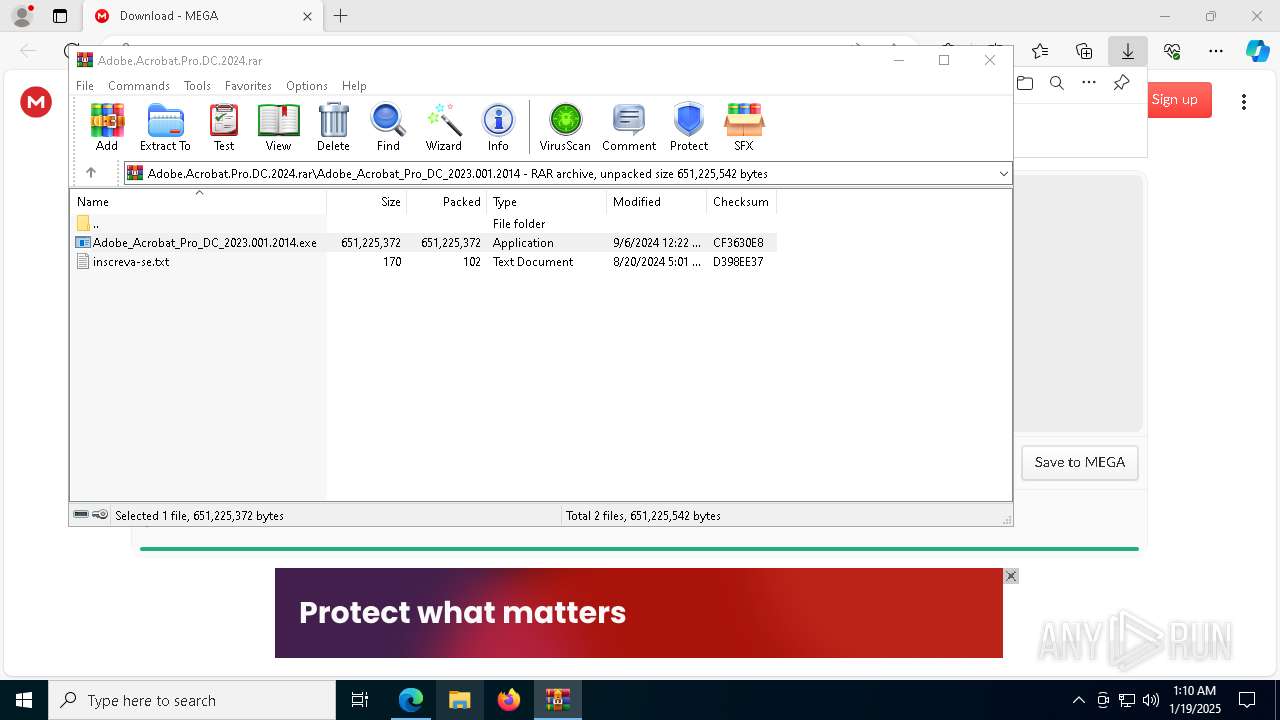Open Edge Settings and more menu
The width and height of the screenshot is (1280, 720).
pyautogui.click(x=1216, y=51)
